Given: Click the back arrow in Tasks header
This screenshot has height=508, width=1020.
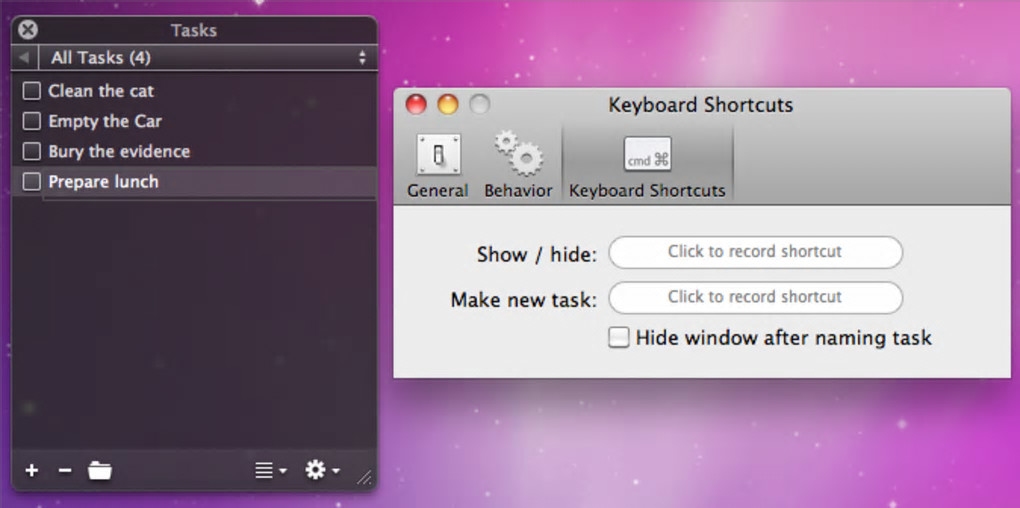Looking at the screenshot, I should 24,58.
